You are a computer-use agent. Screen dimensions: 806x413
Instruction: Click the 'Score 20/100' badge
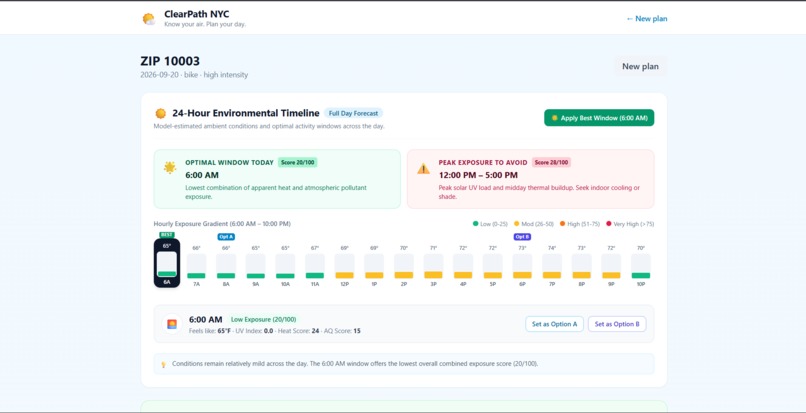point(298,163)
